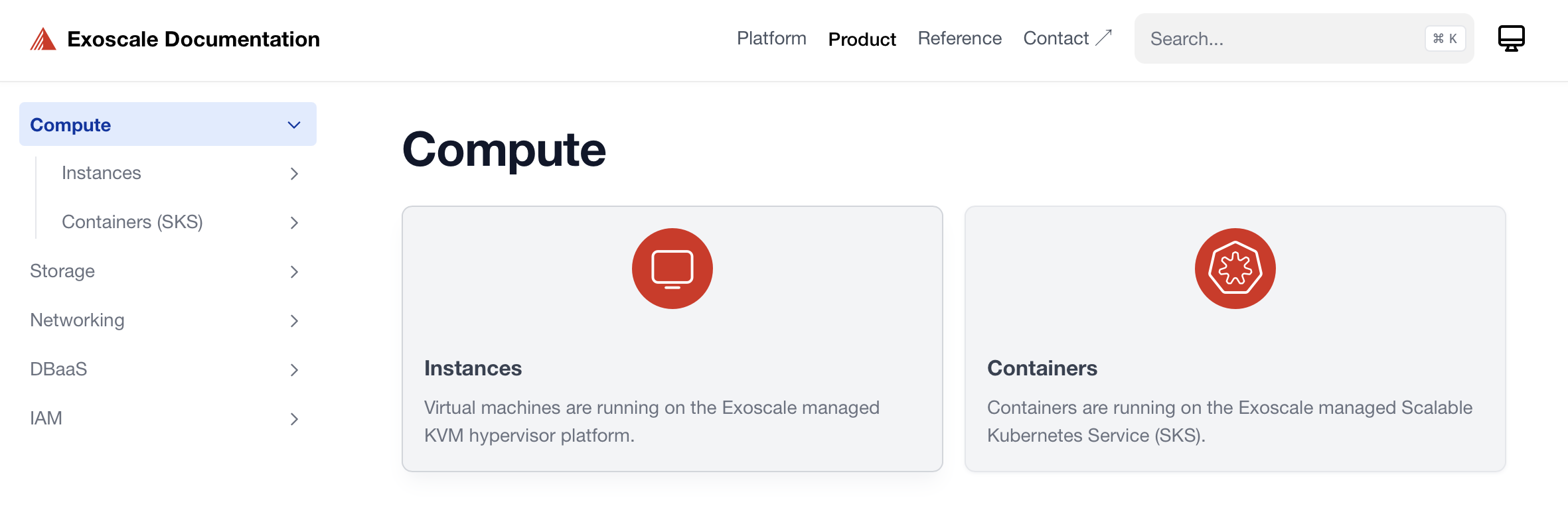Open the DBaaS sidebar section
The width and height of the screenshot is (1568, 510).
click(58, 369)
